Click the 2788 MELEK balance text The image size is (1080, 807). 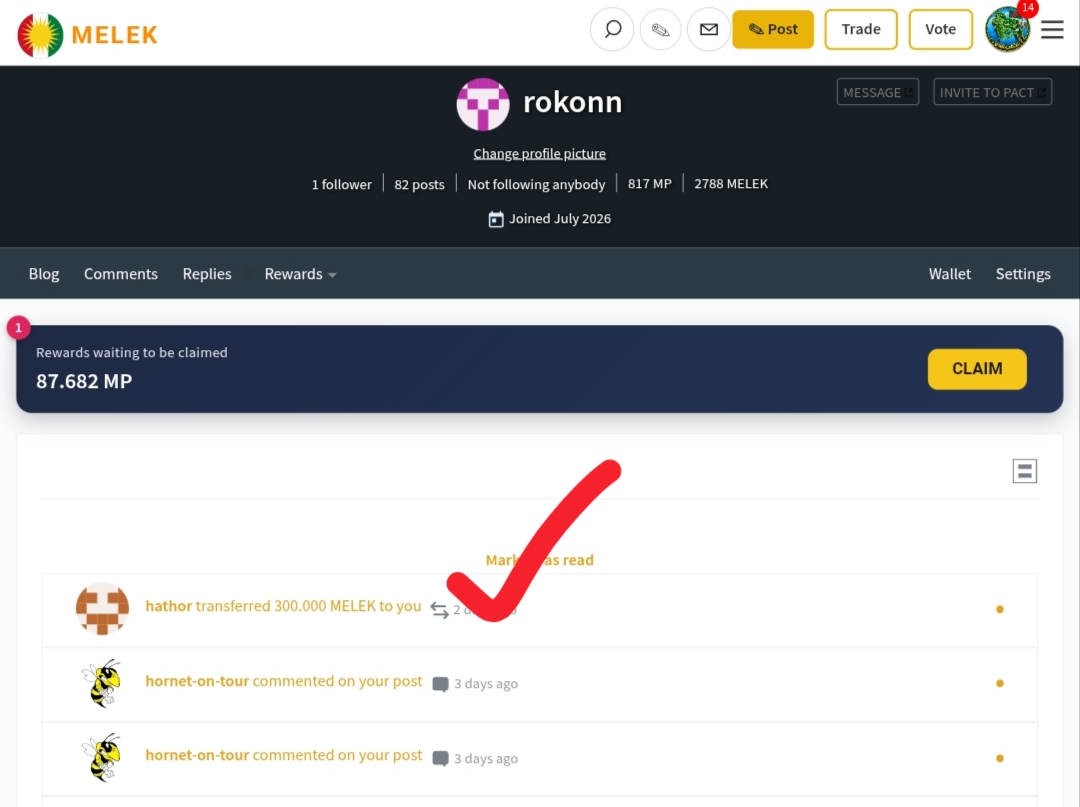(x=731, y=184)
